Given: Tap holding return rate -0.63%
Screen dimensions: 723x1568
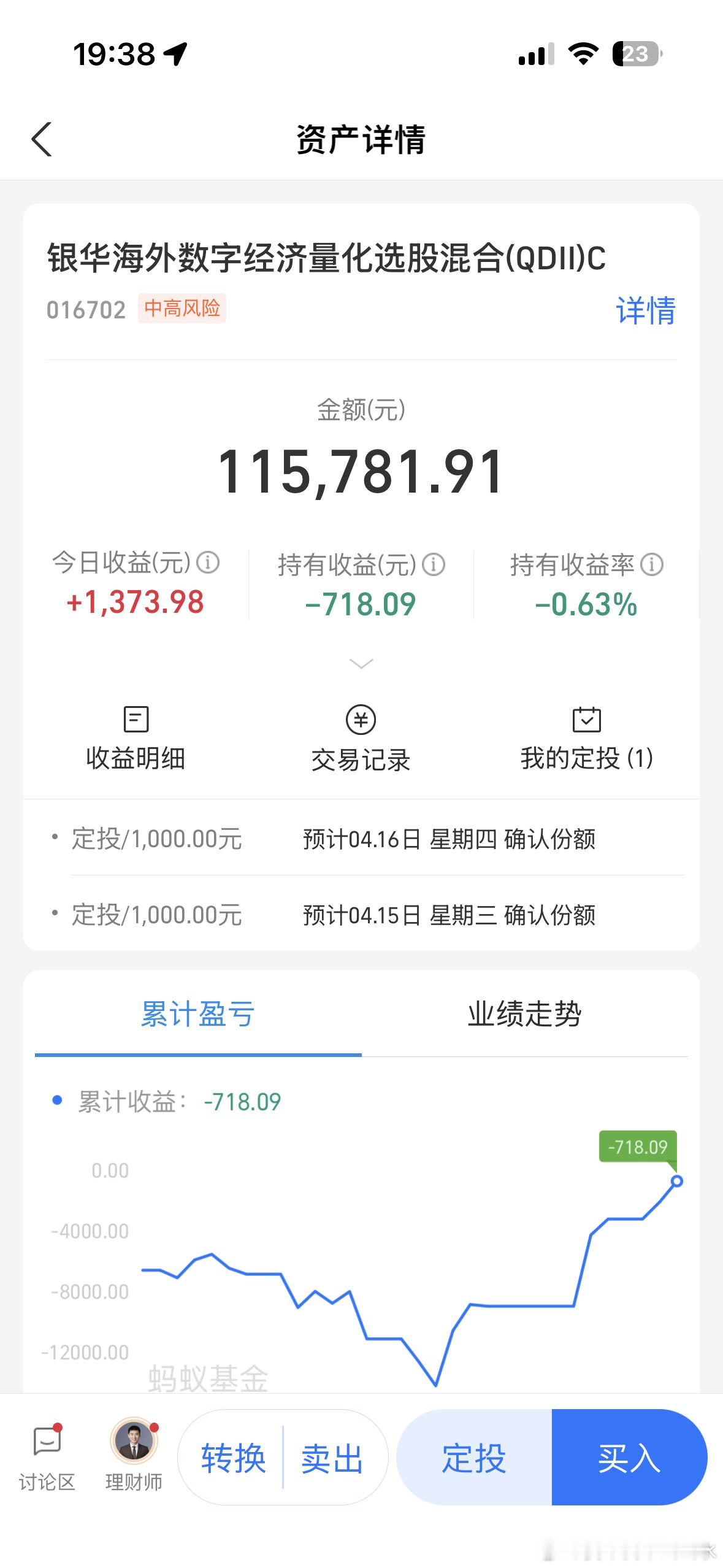Looking at the screenshot, I should point(586,604).
